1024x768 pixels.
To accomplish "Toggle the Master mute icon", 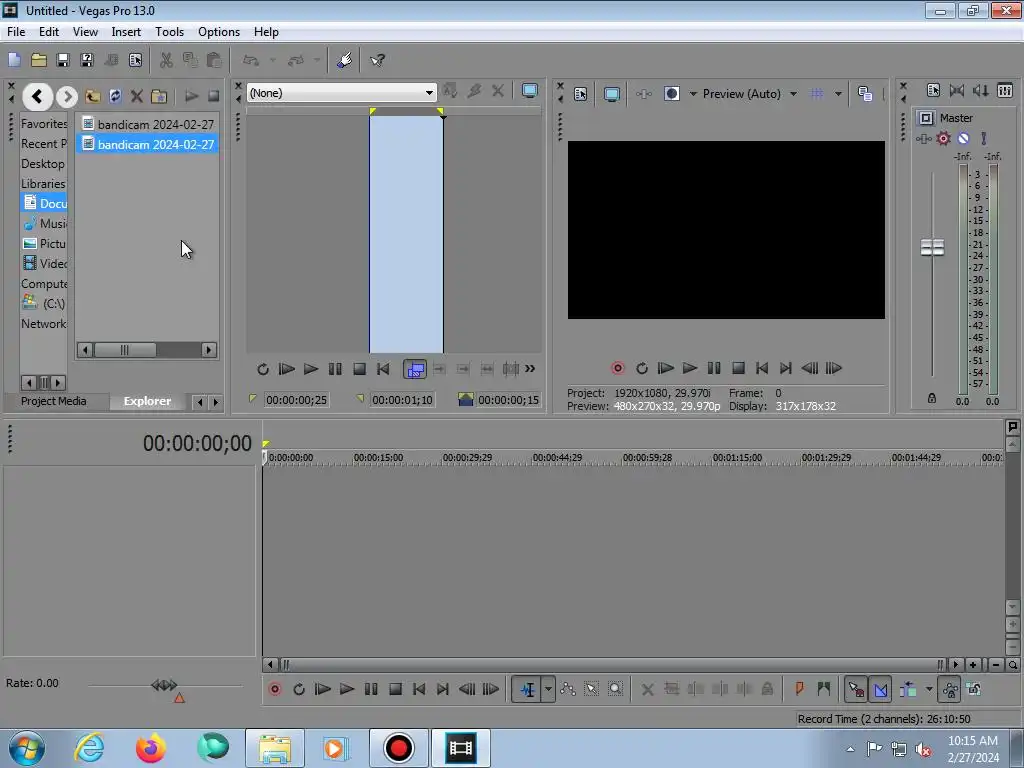I will 963,138.
